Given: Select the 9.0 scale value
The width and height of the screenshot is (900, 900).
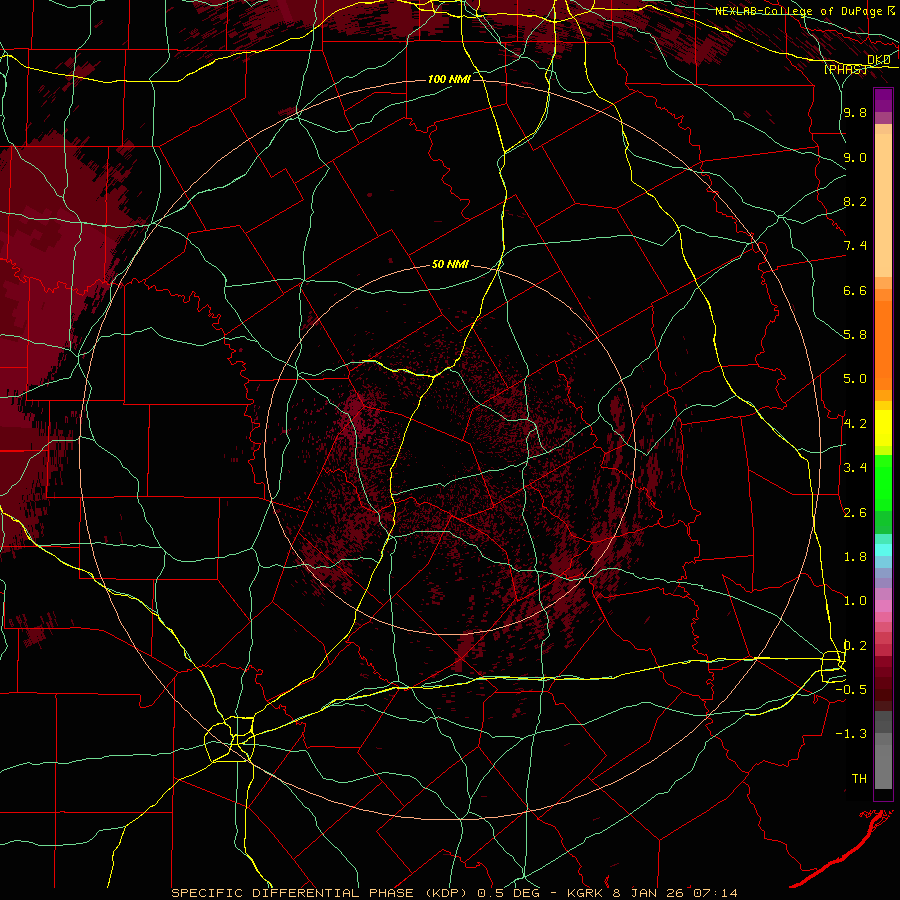Looking at the screenshot, I should tap(855, 157).
